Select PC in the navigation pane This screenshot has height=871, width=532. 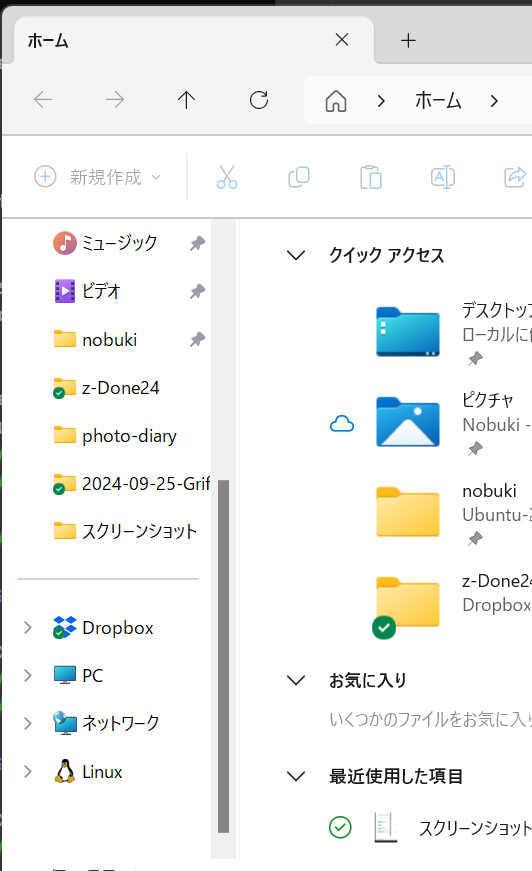[x=78, y=675]
